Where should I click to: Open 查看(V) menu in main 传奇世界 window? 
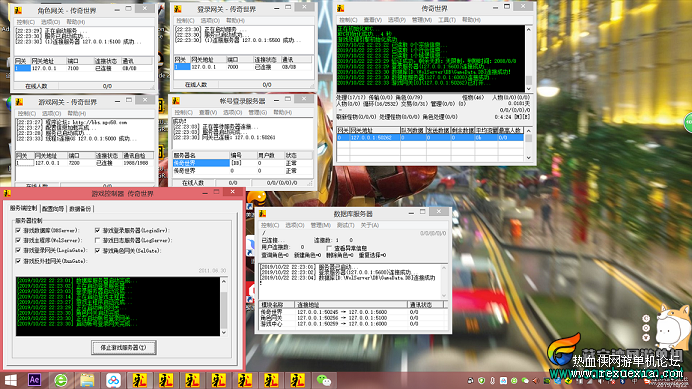(372, 20)
